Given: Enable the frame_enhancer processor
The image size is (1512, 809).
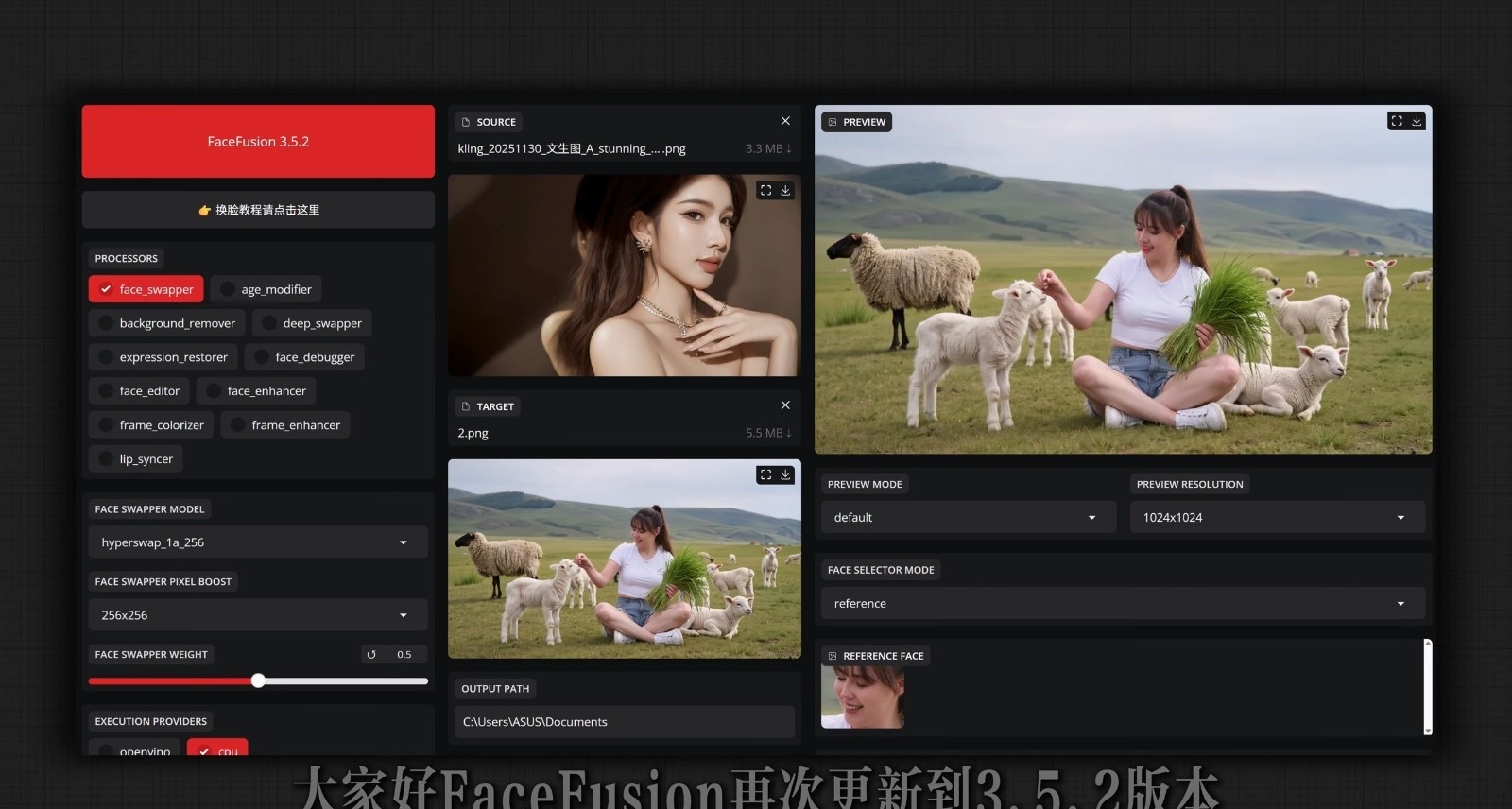Looking at the screenshot, I should [285, 425].
